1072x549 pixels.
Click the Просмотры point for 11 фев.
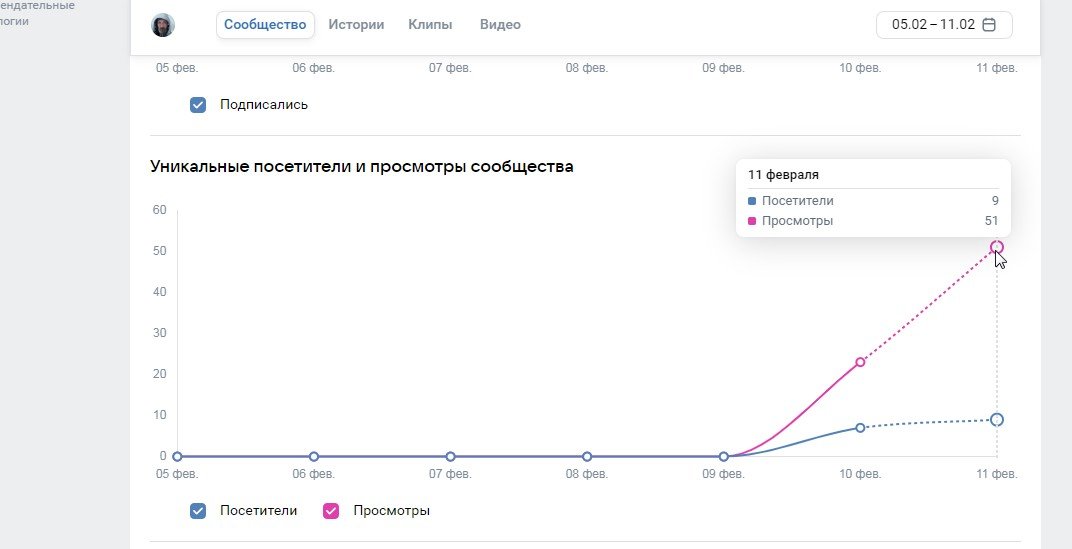click(x=997, y=247)
